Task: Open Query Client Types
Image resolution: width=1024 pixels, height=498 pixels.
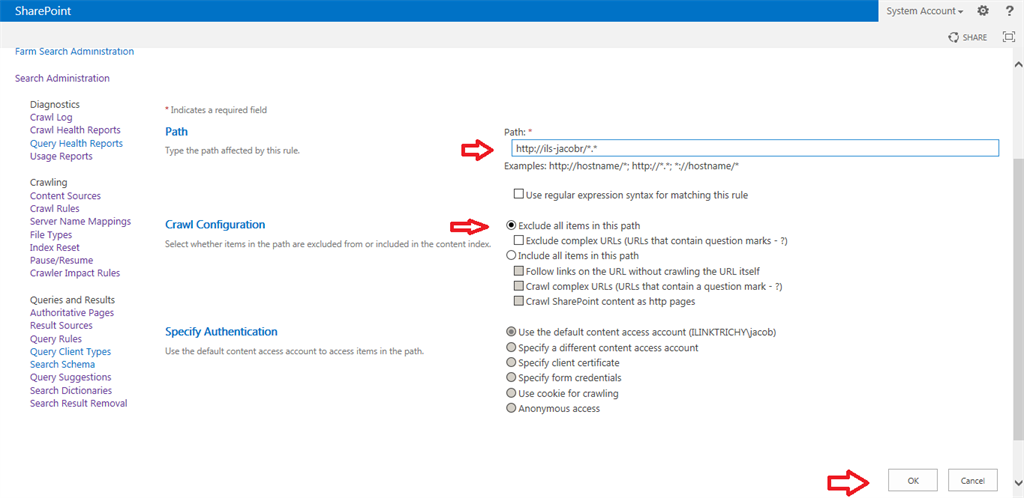Action: click(71, 352)
